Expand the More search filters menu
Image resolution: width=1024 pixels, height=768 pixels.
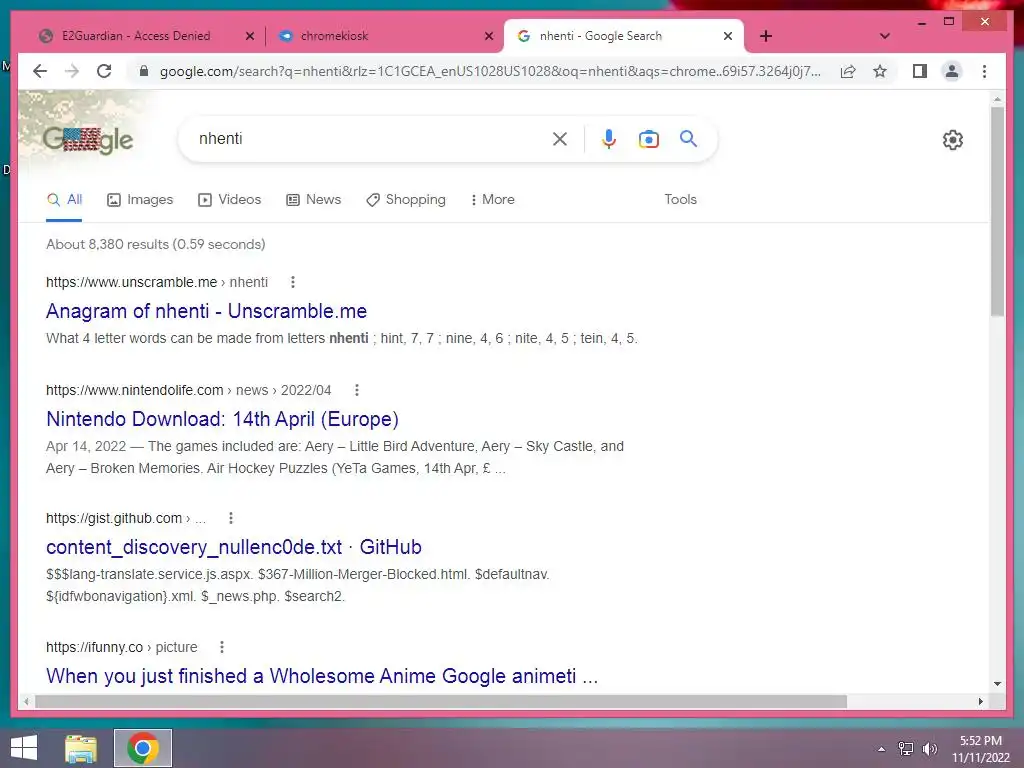click(492, 199)
